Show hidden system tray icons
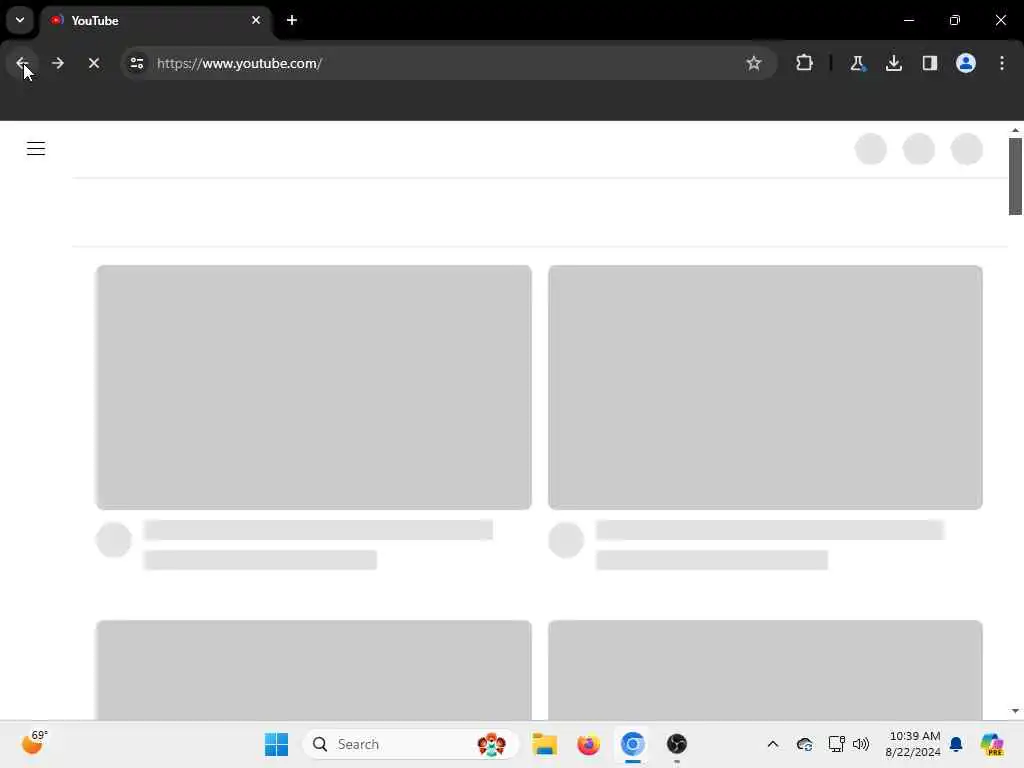The height and width of the screenshot is (768, 1024). pos(773,744)
